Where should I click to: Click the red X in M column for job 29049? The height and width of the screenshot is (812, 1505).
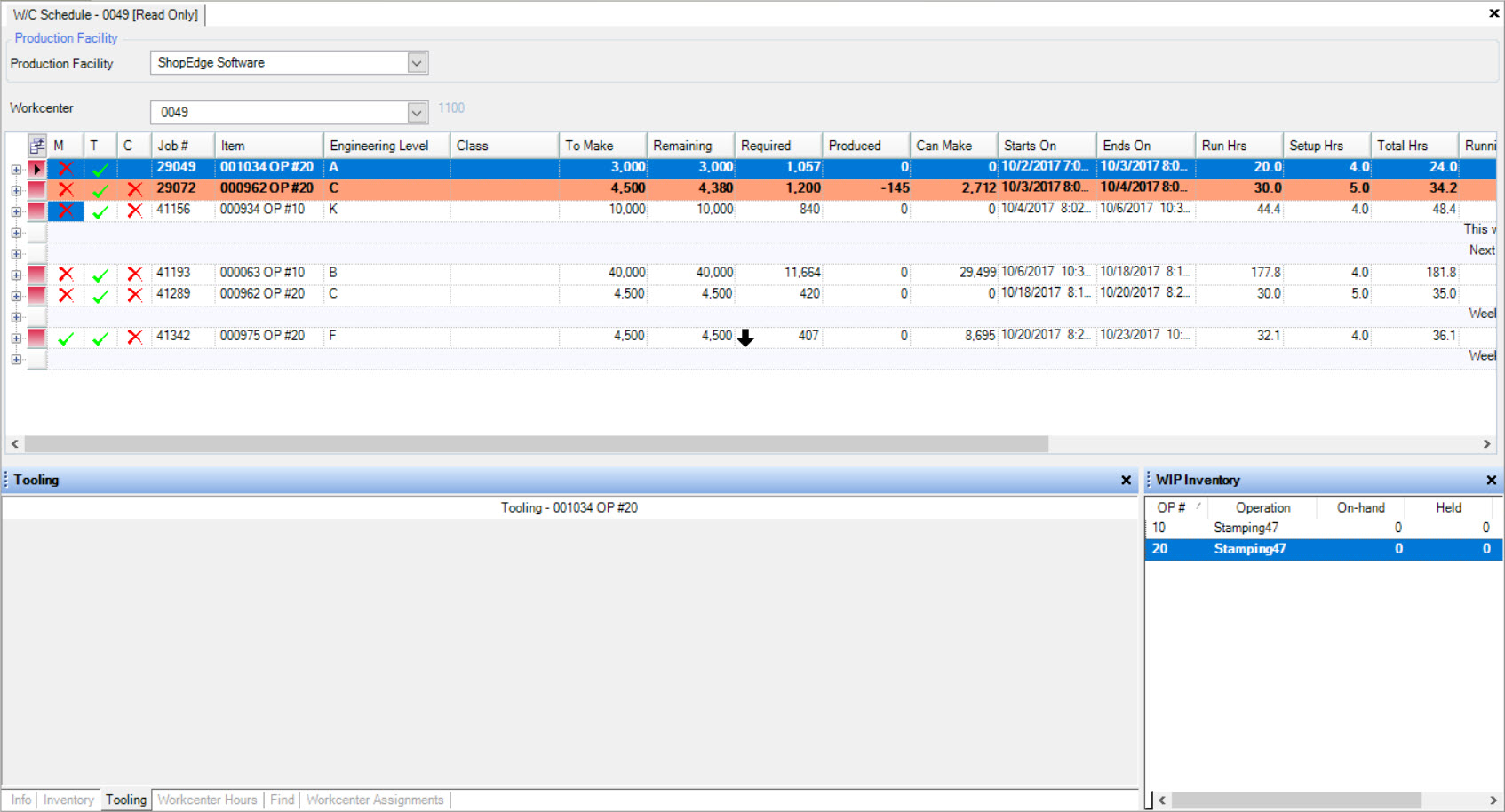(66, 168)
